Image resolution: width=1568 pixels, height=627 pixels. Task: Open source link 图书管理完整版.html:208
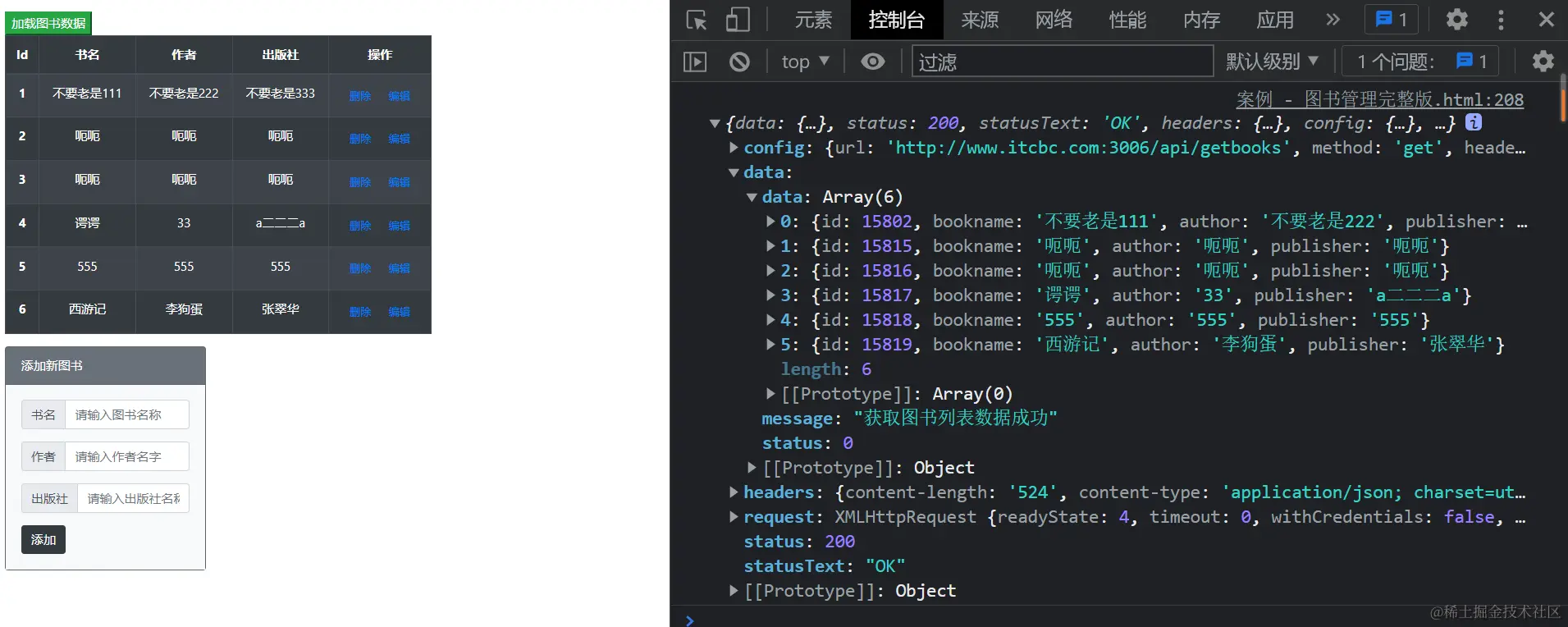(x=1379, y=99)
